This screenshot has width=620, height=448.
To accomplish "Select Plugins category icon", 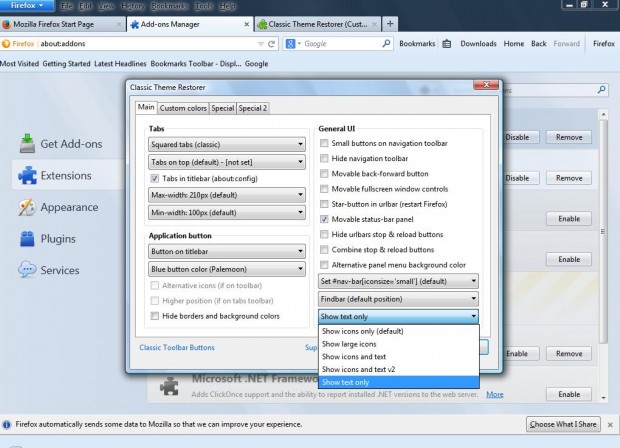I will pos(27,238).
